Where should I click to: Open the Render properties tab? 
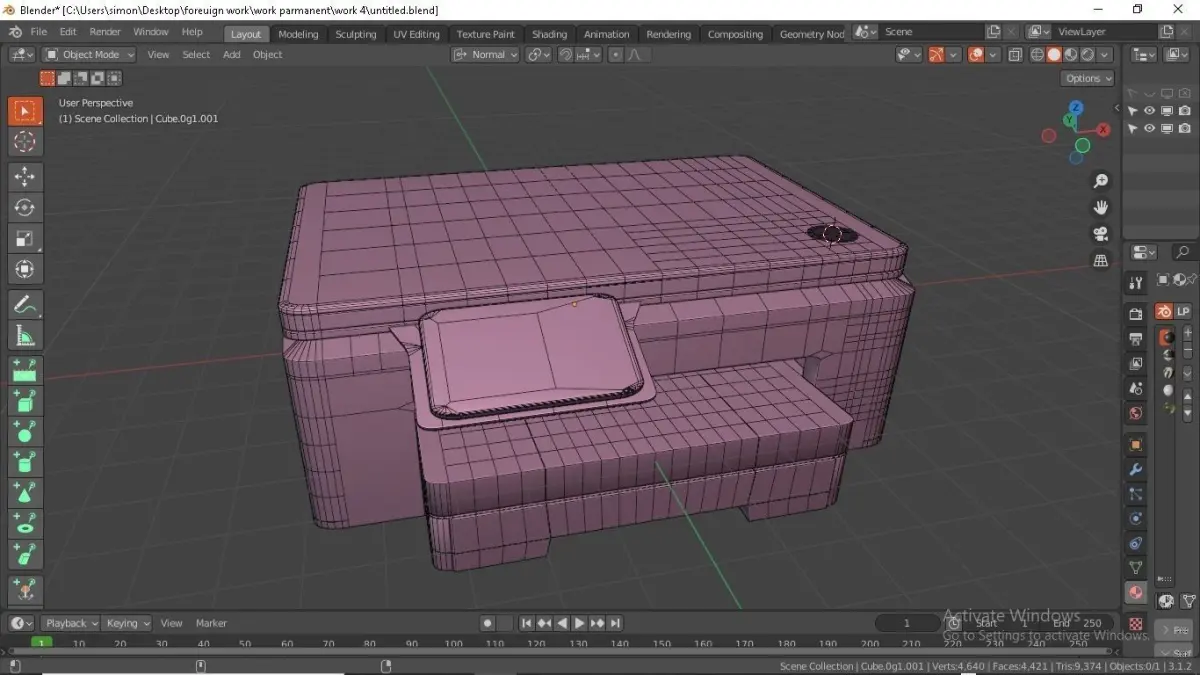1136,314
